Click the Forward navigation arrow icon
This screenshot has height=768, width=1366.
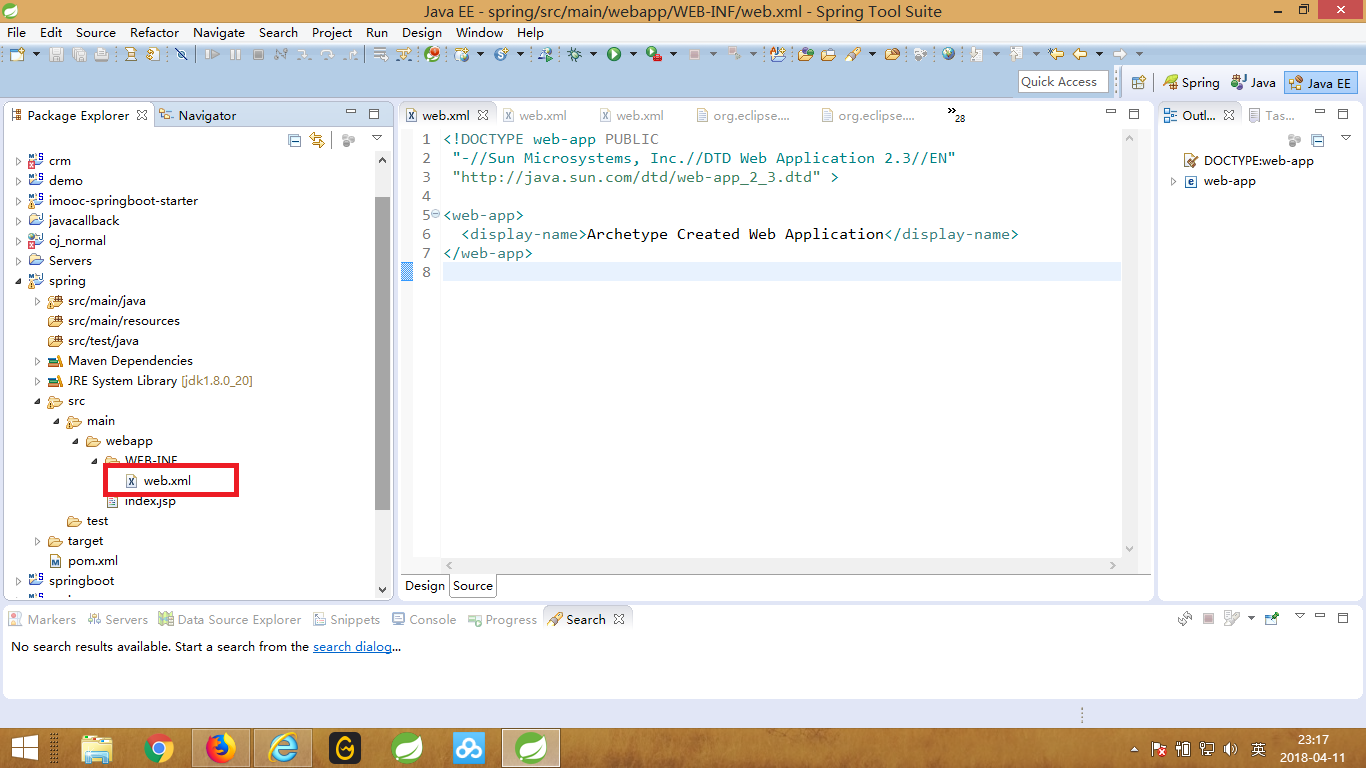point(1119,54)
